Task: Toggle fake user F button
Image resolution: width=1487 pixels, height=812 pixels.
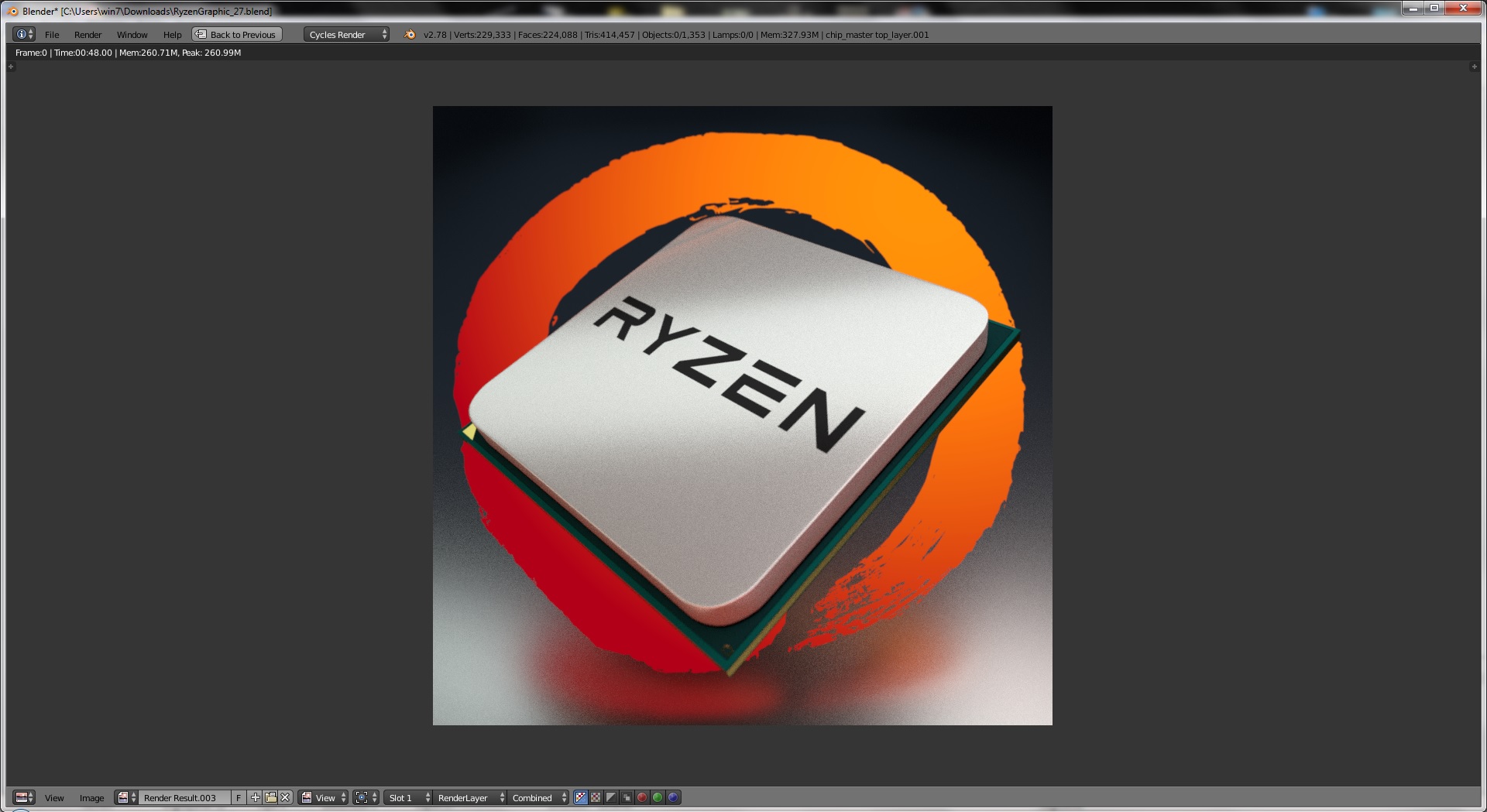Action: pyautogui.click(x=239, y=797)
